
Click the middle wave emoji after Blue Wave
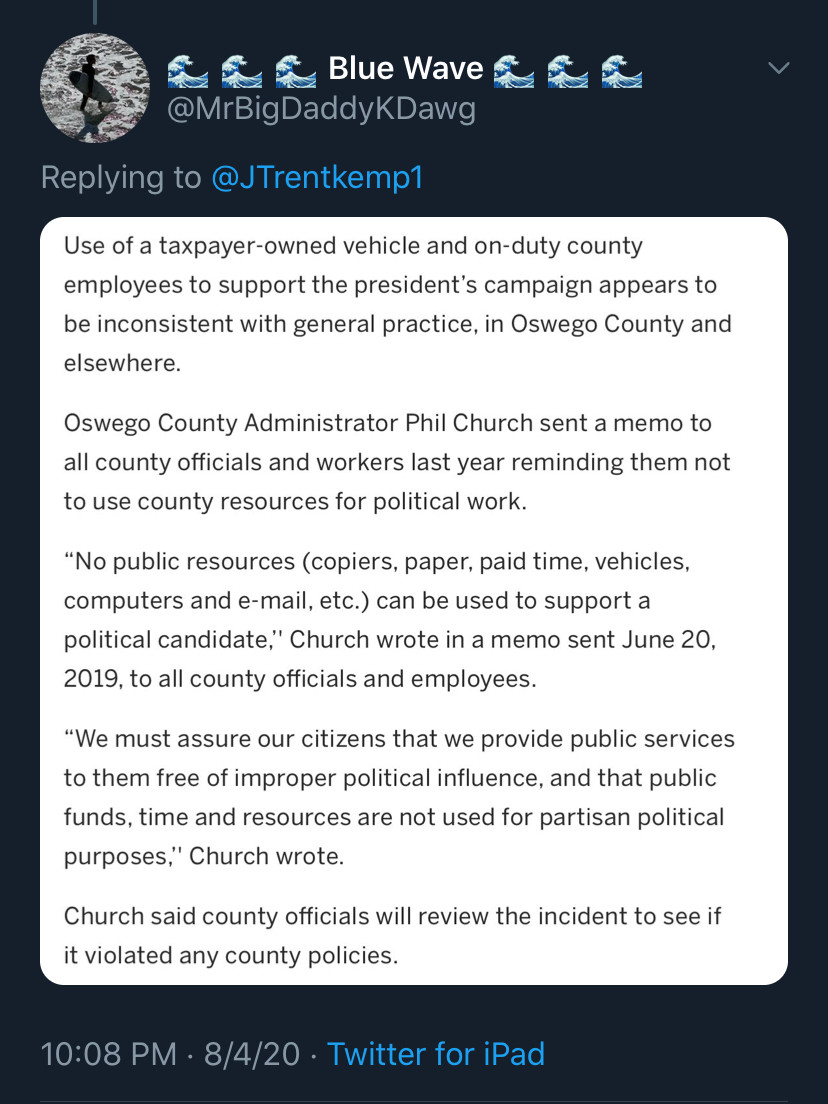567,71
